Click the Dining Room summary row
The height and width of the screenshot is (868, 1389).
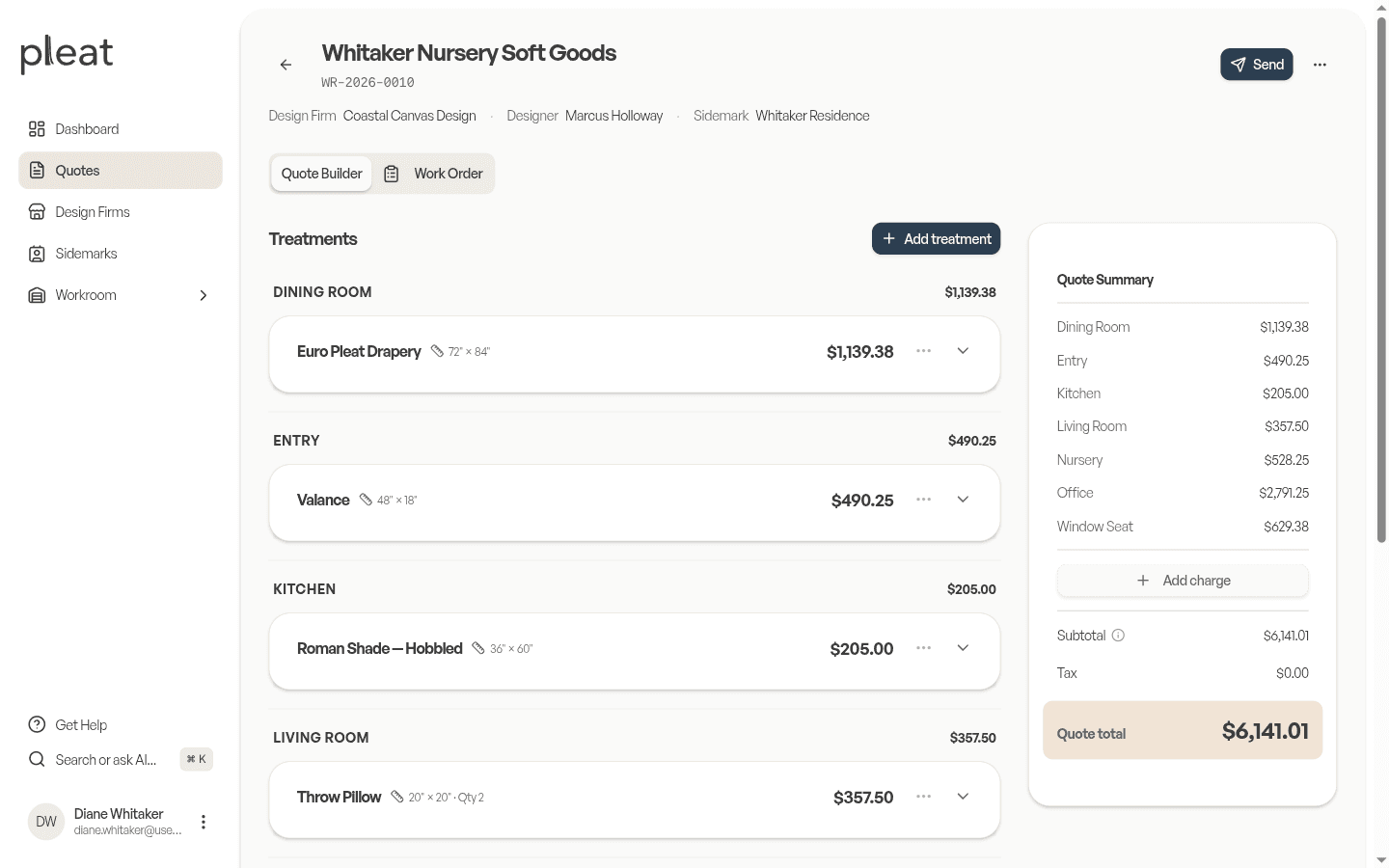(x=1183, y=327)
